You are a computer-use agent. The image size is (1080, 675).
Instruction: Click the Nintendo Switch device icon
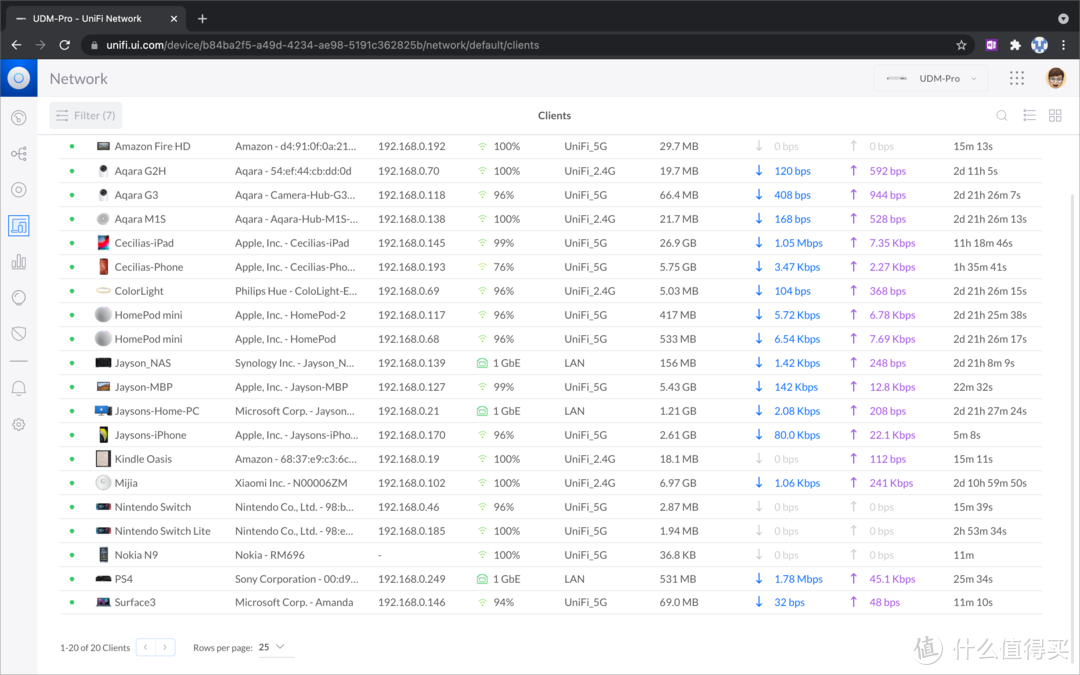pos(103,507)
